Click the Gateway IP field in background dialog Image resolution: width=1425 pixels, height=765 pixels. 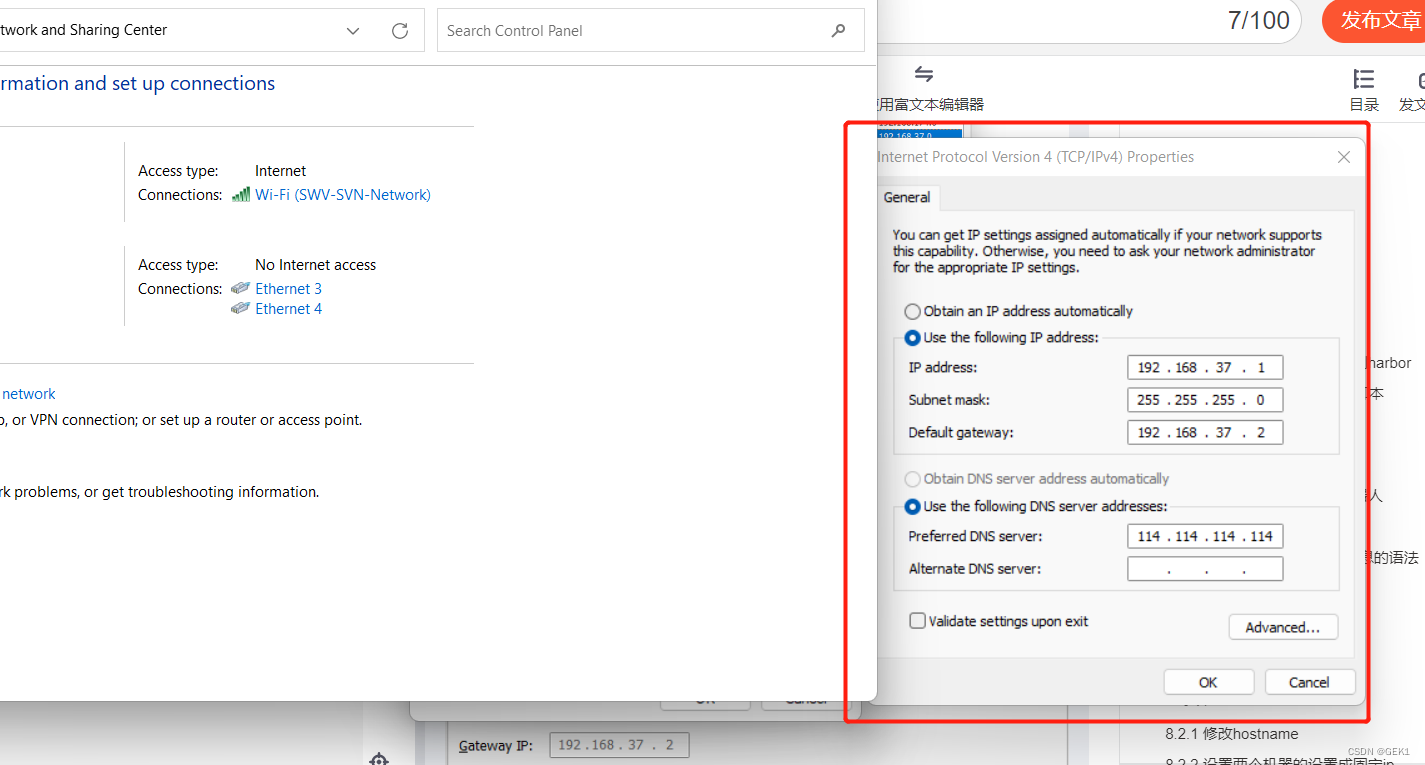tap(619, 745)
